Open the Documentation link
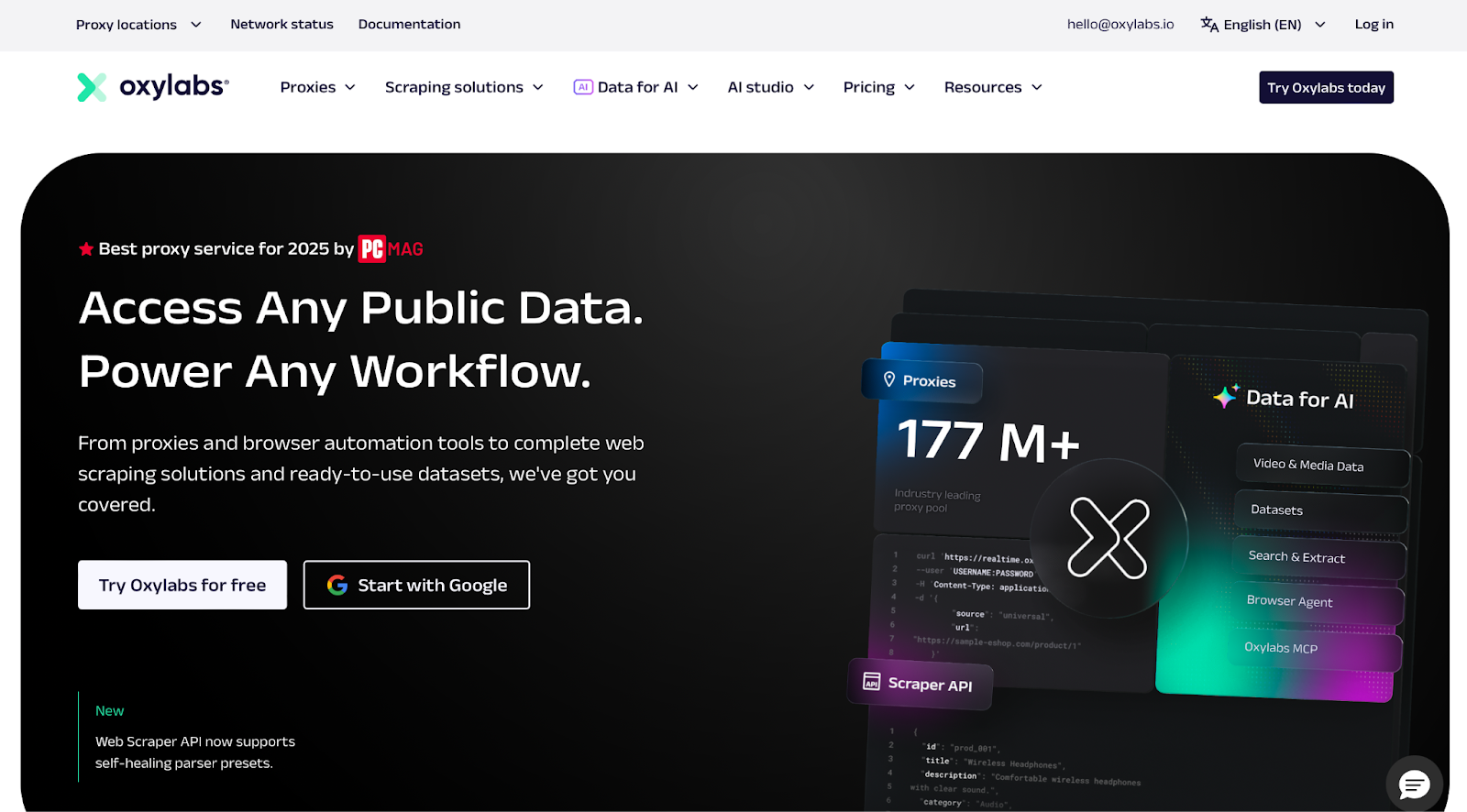This screenshot has height=812, width=1467. [409, 25]
